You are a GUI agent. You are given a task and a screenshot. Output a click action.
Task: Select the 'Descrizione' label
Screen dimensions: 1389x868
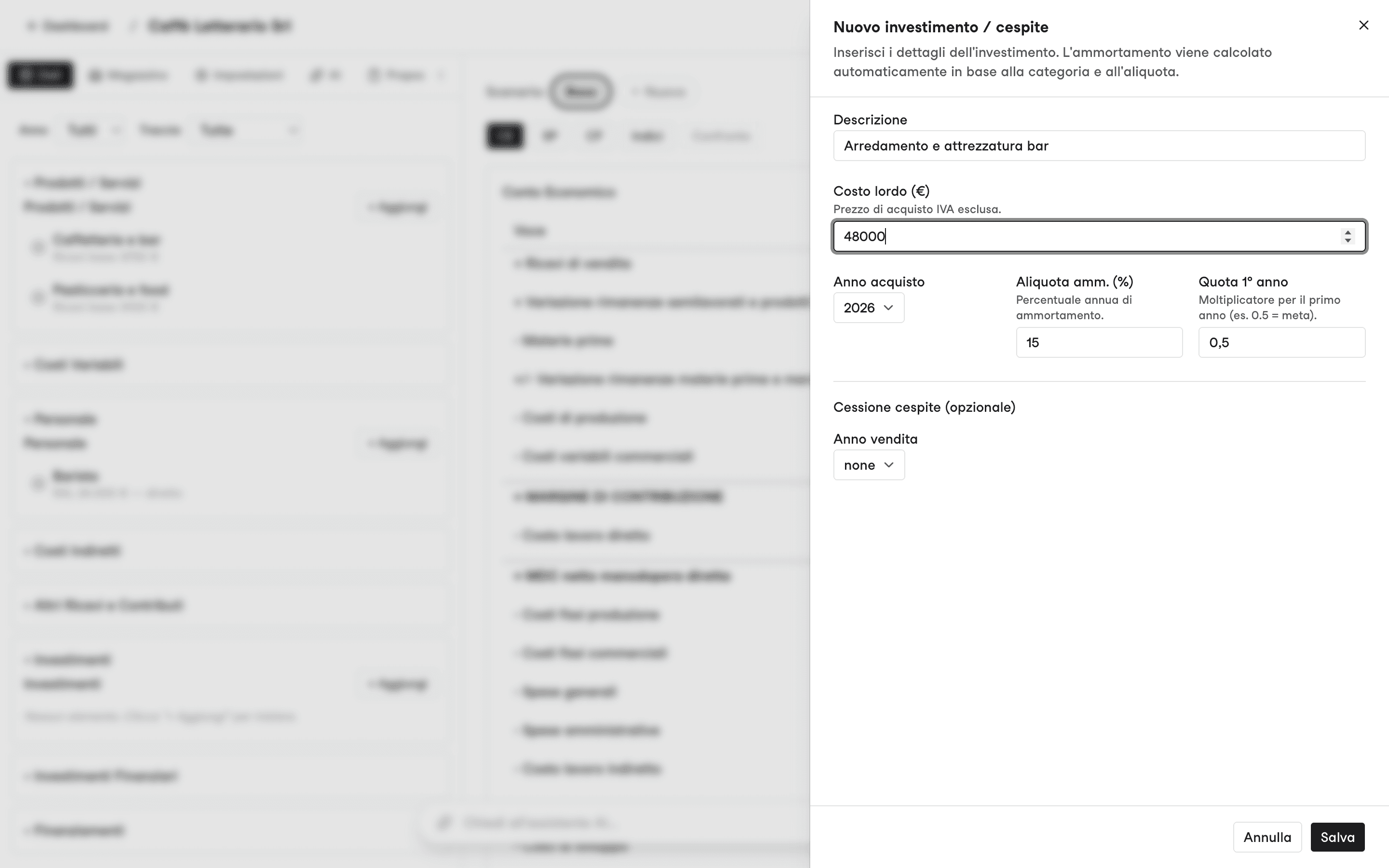[870, 120]
